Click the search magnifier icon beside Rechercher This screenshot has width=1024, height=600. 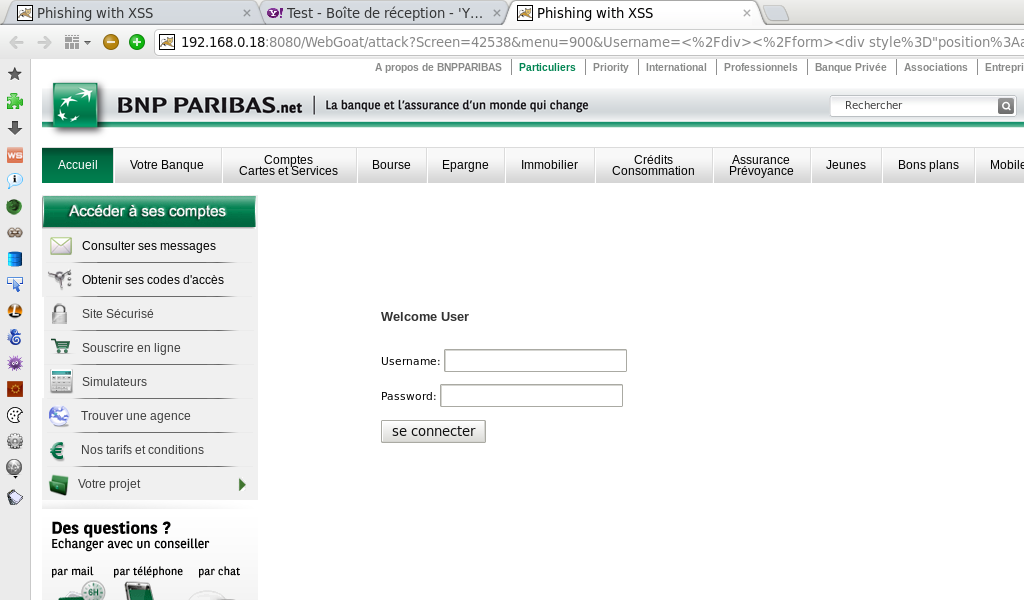pos(1006,106)
